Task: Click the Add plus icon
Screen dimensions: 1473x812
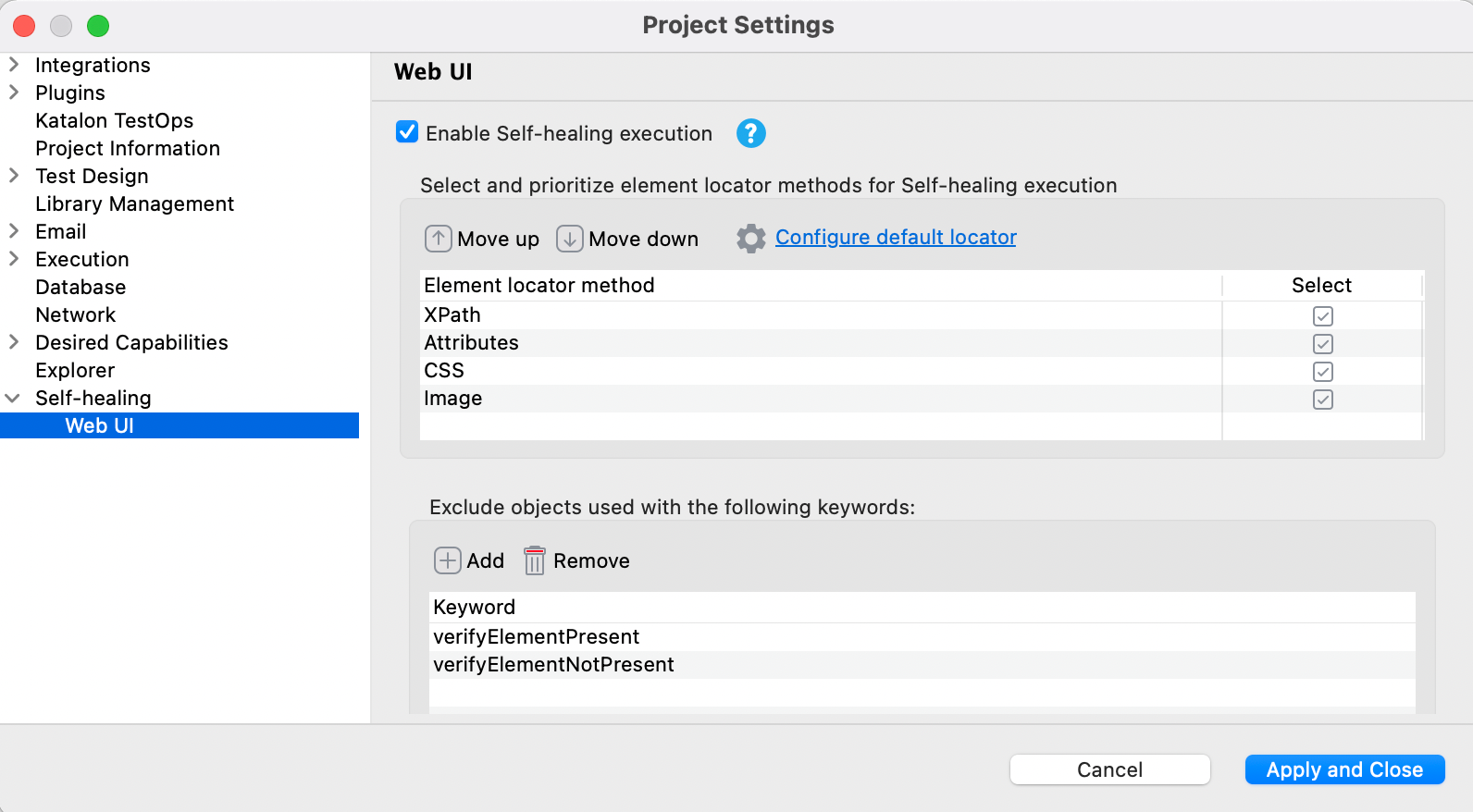Action: 448,560
